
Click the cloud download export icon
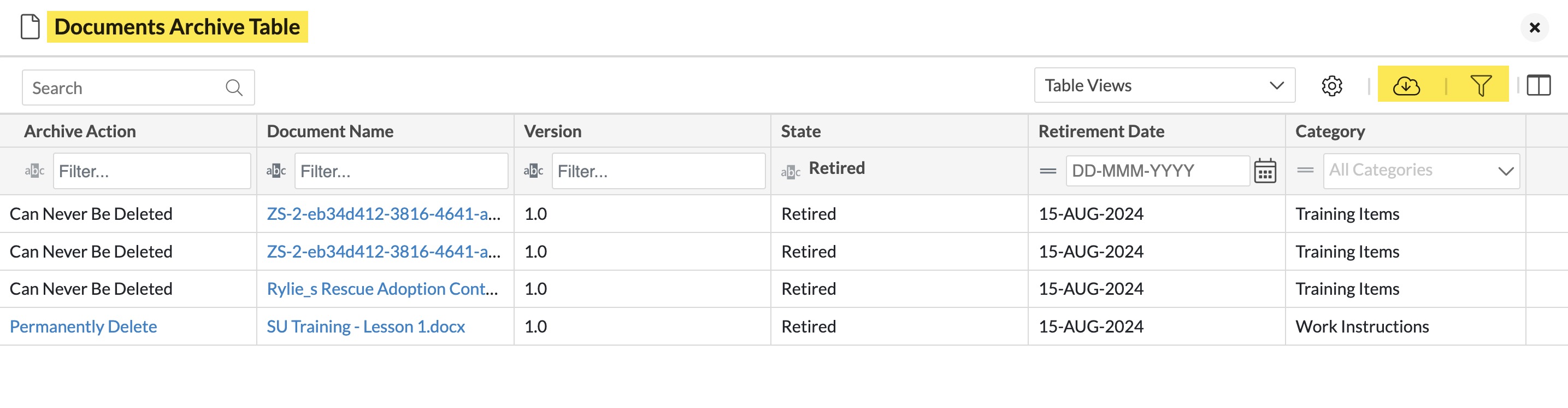tap(1406, 86)
